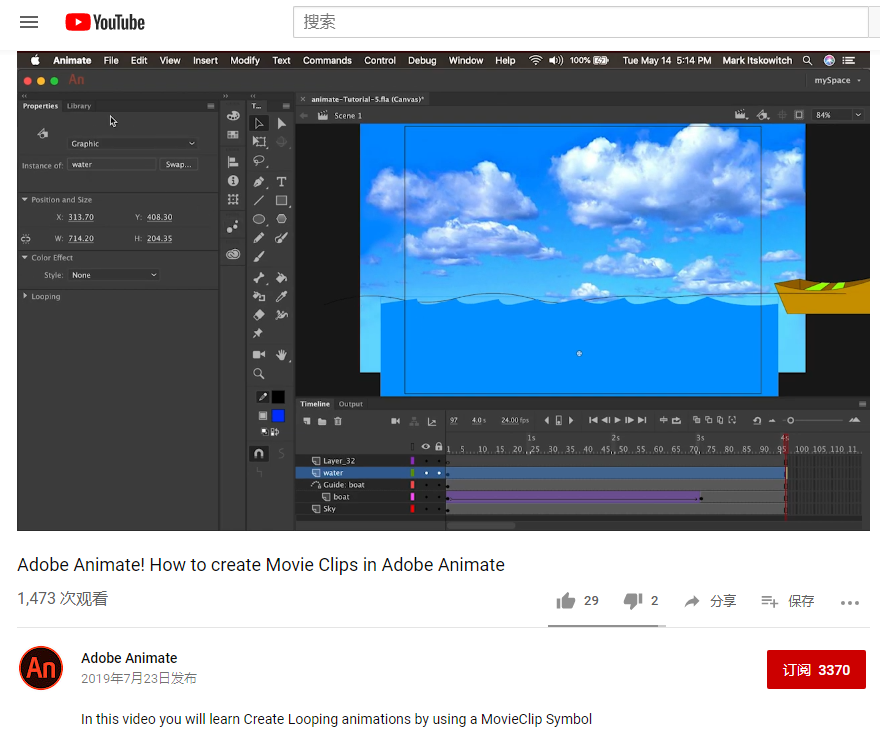The image size is (880, 743).
Task: Save the video via 保存
Action: click(x=787, y=601)
